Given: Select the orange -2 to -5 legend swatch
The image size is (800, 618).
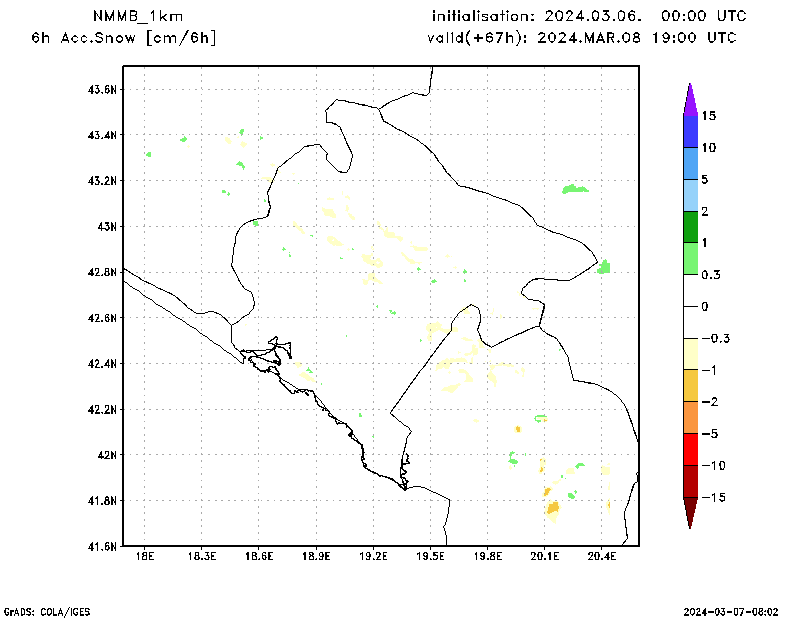Looking at the screenshot, I should (690, 417).
